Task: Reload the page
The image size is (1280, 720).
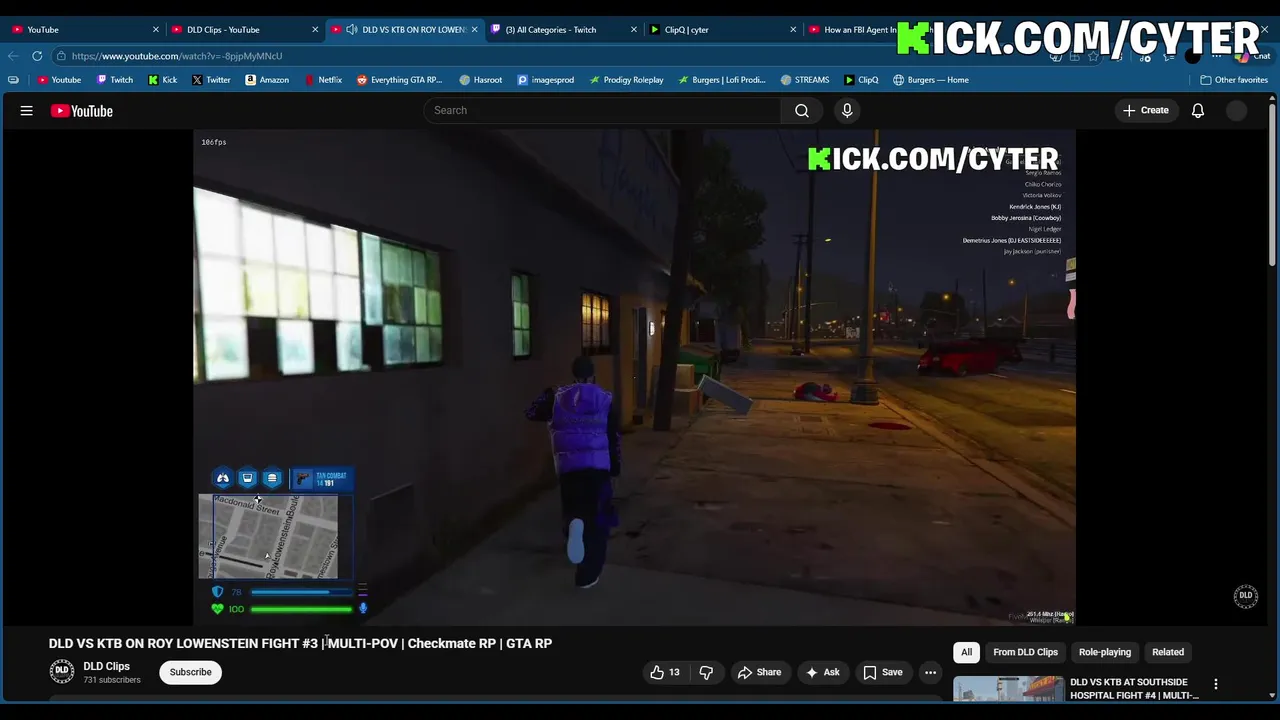Action: 37,56
